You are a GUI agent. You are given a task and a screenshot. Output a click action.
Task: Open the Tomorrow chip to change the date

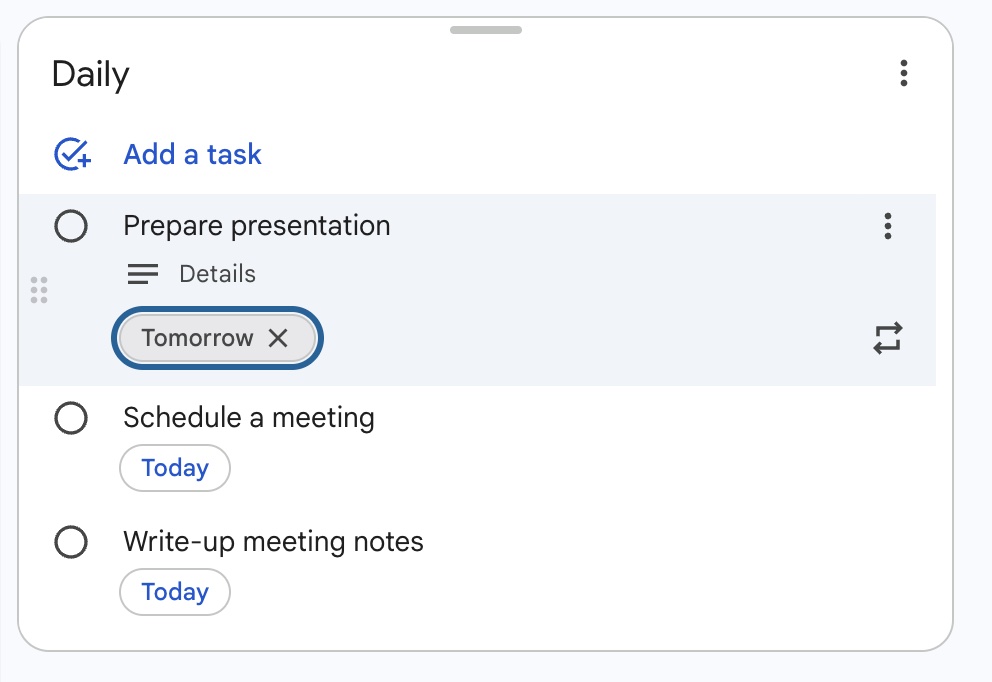click(196, 338)
